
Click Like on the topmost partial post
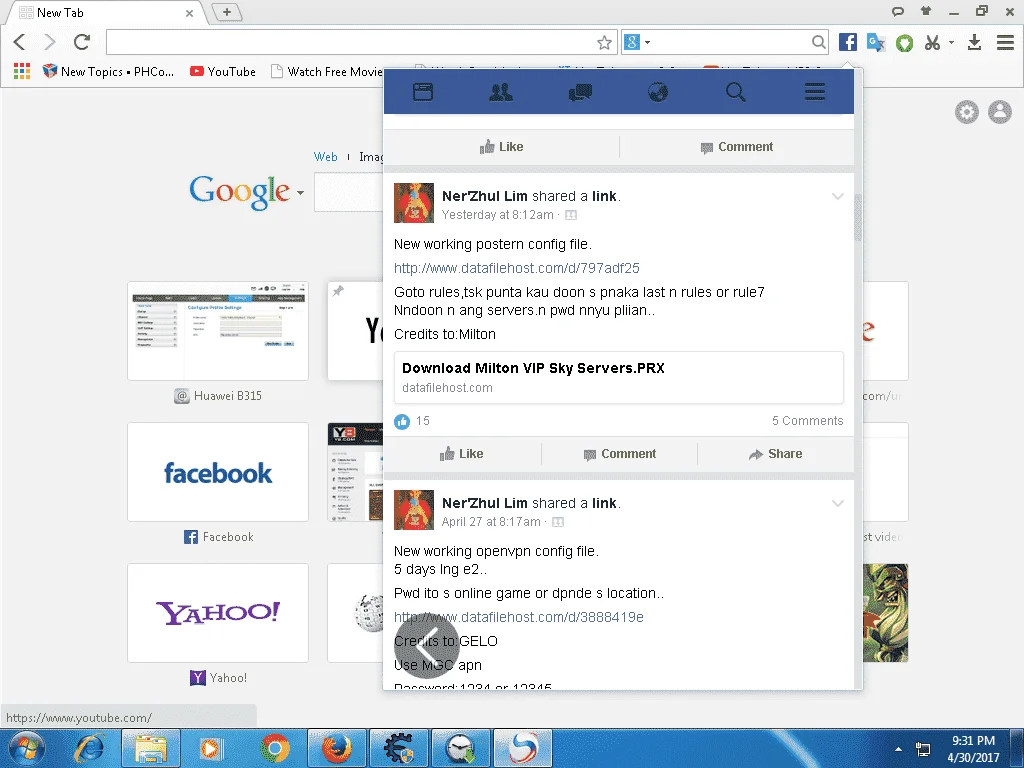point(501,147)
